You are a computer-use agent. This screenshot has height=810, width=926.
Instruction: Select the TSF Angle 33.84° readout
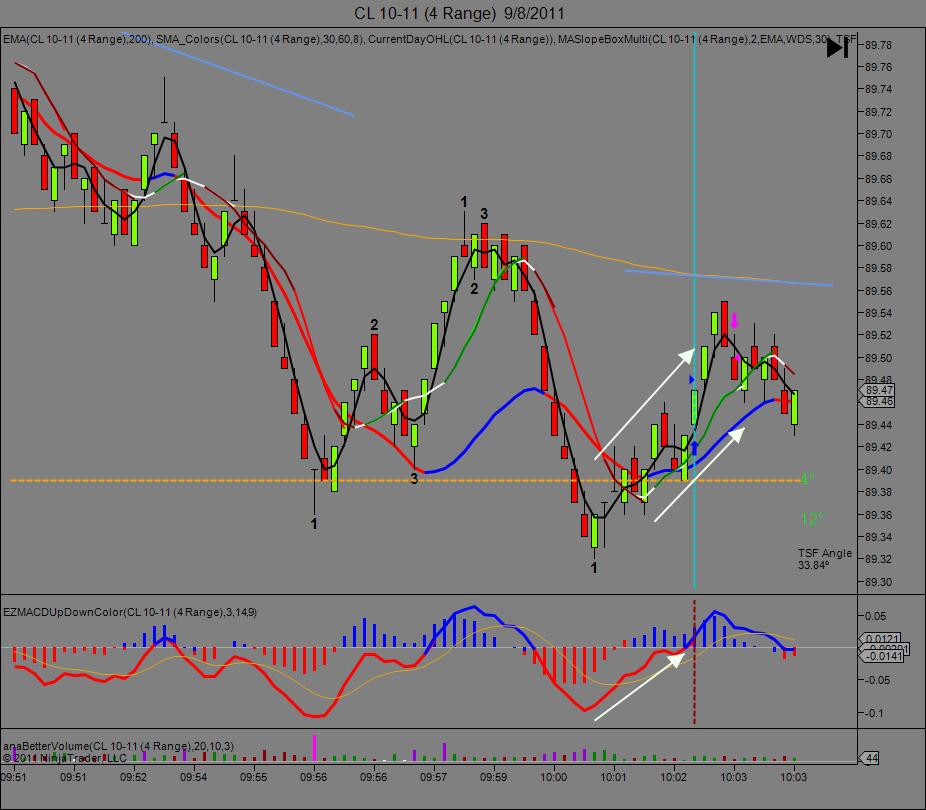pos(824,559)
